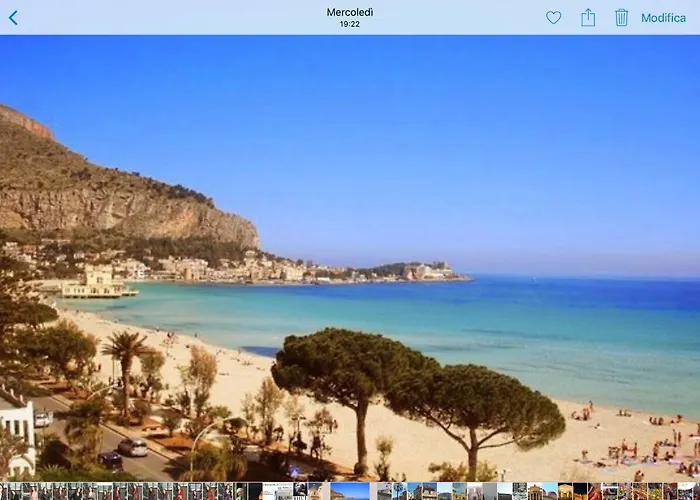Select the current blue beach thumbnail in strip

pos(350,491)
